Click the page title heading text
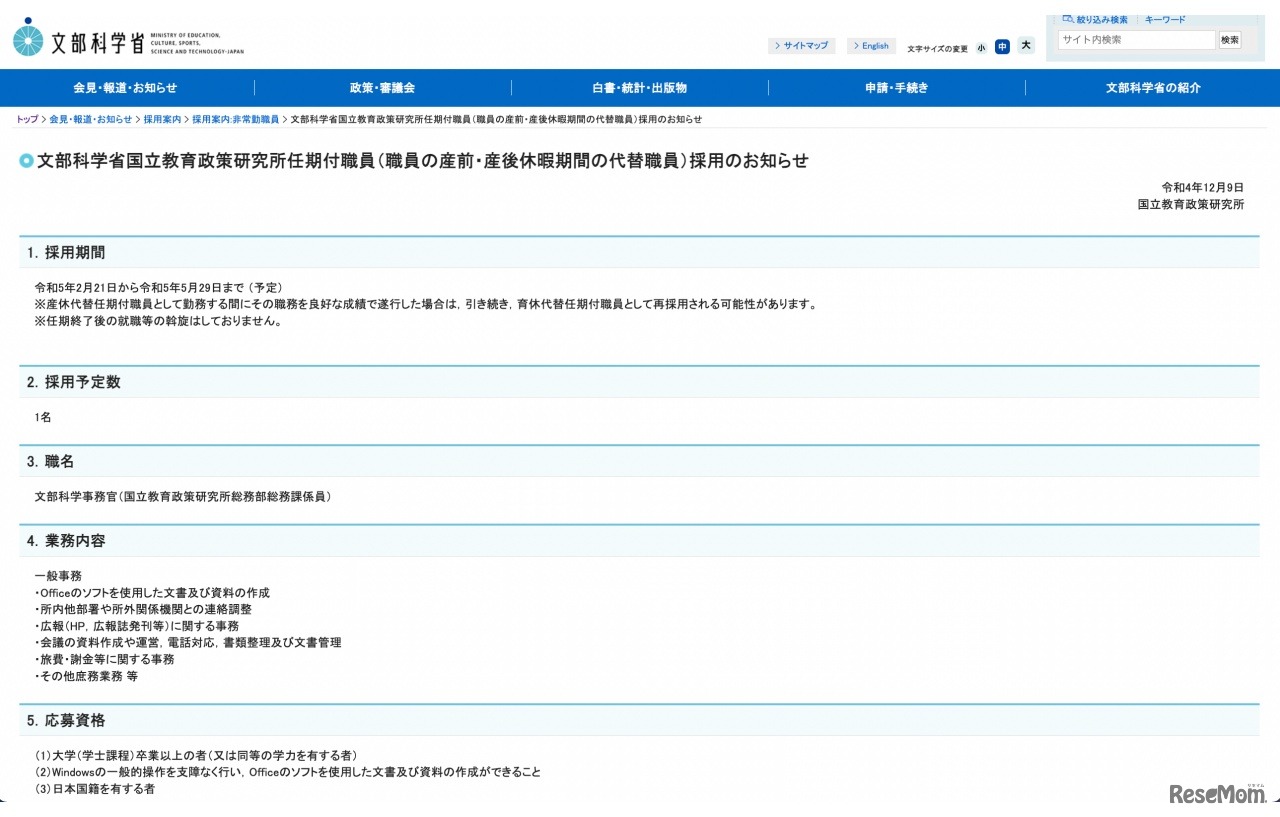Screen dimensions: 1280x817 (x=422, y=161)
